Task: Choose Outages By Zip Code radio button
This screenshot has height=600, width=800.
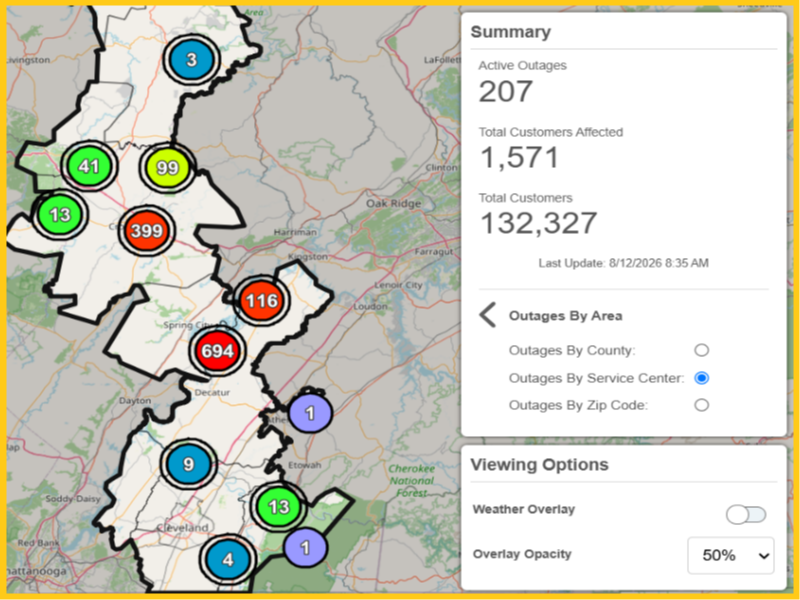Action: [702, 405]
